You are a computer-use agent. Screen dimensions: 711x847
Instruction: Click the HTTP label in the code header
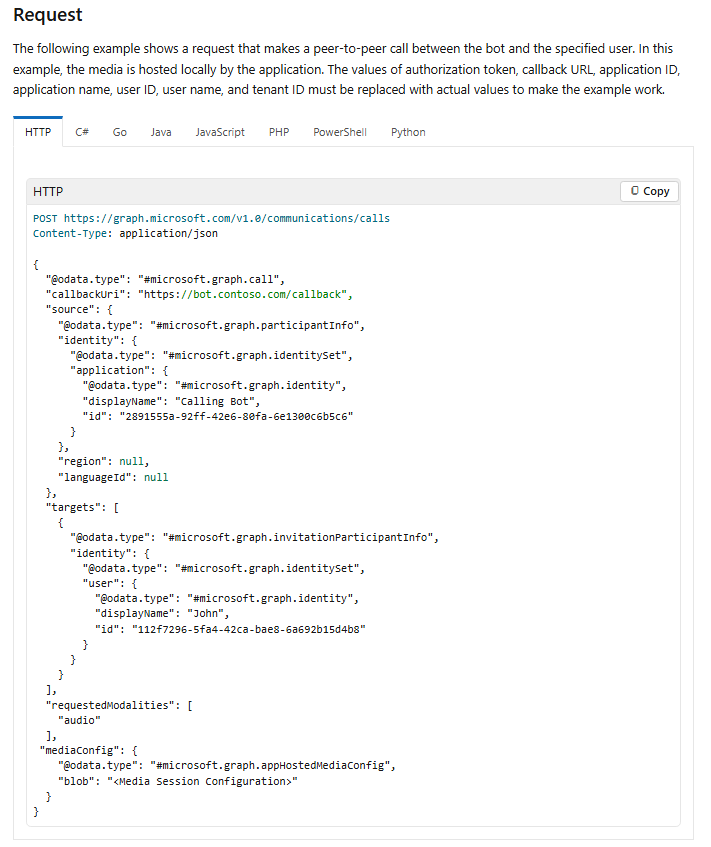[x=48, y=192]
